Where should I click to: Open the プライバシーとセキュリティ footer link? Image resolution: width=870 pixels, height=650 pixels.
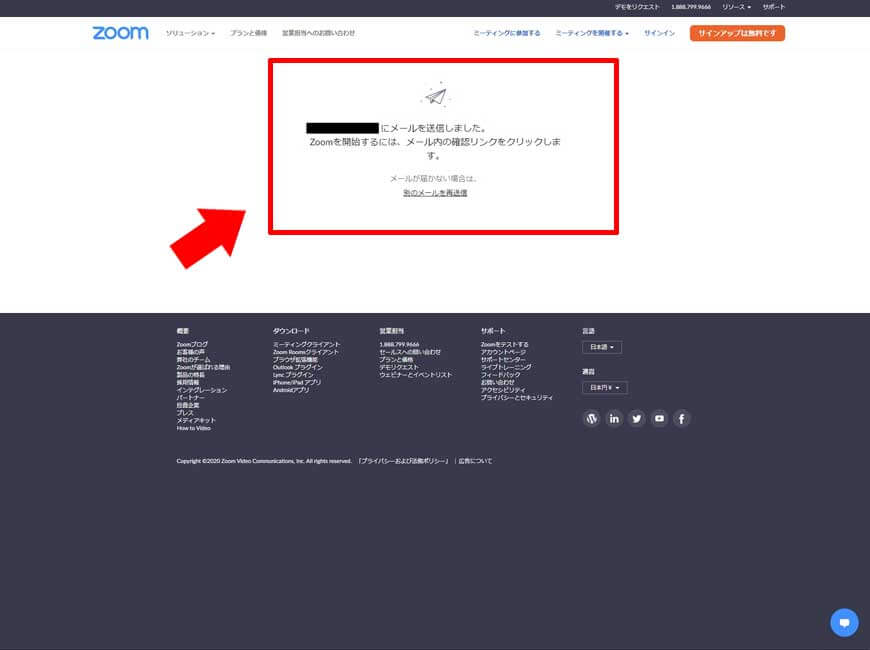517,398
